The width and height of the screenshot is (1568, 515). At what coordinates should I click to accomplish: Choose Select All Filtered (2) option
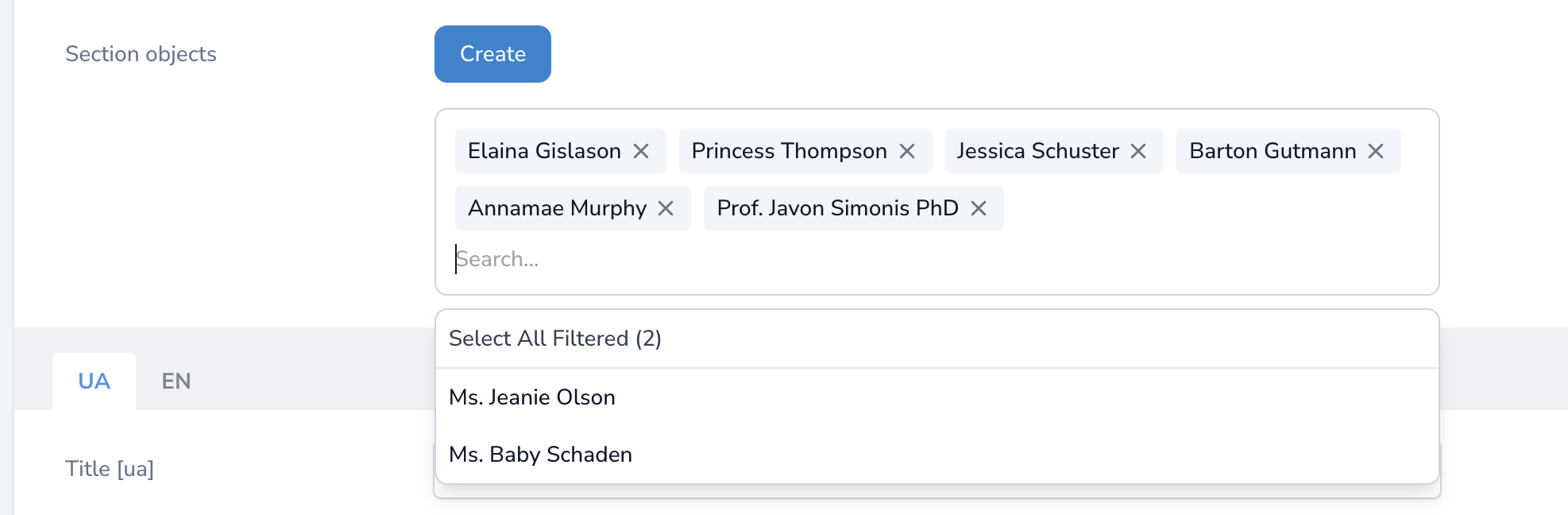[x=555, y=339]
